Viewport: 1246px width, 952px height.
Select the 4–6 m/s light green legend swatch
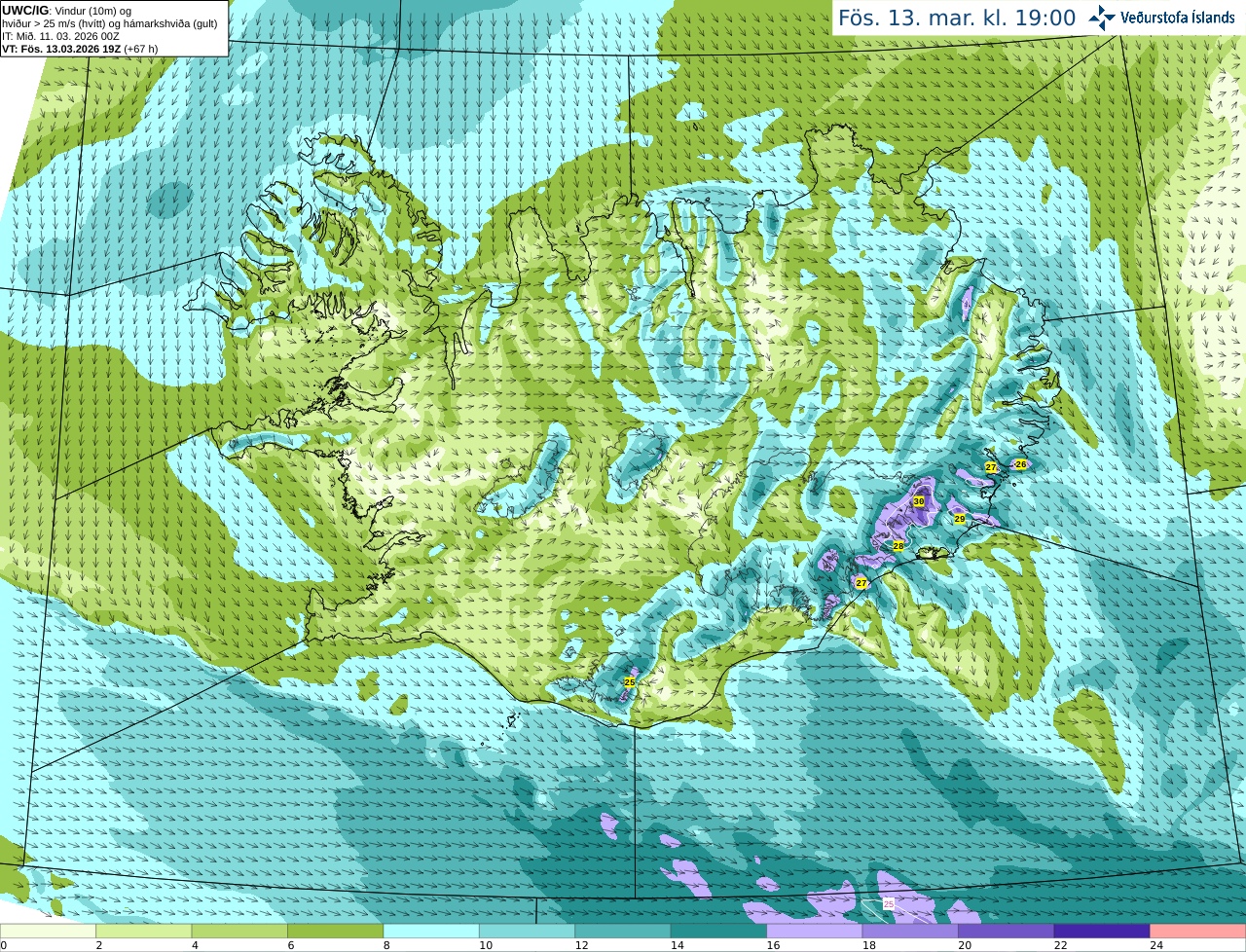(239, 931)
